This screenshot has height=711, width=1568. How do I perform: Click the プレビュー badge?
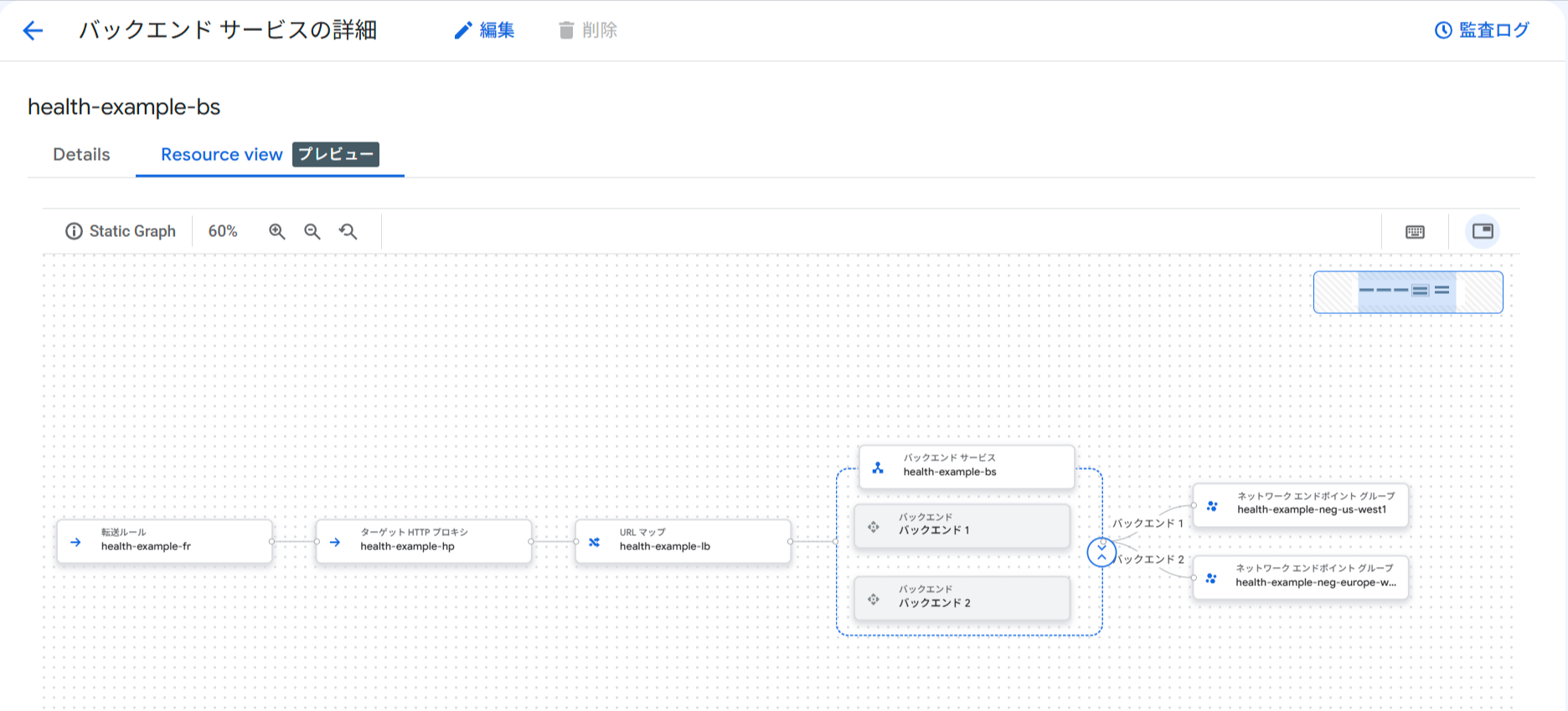(x=336, y=154)
